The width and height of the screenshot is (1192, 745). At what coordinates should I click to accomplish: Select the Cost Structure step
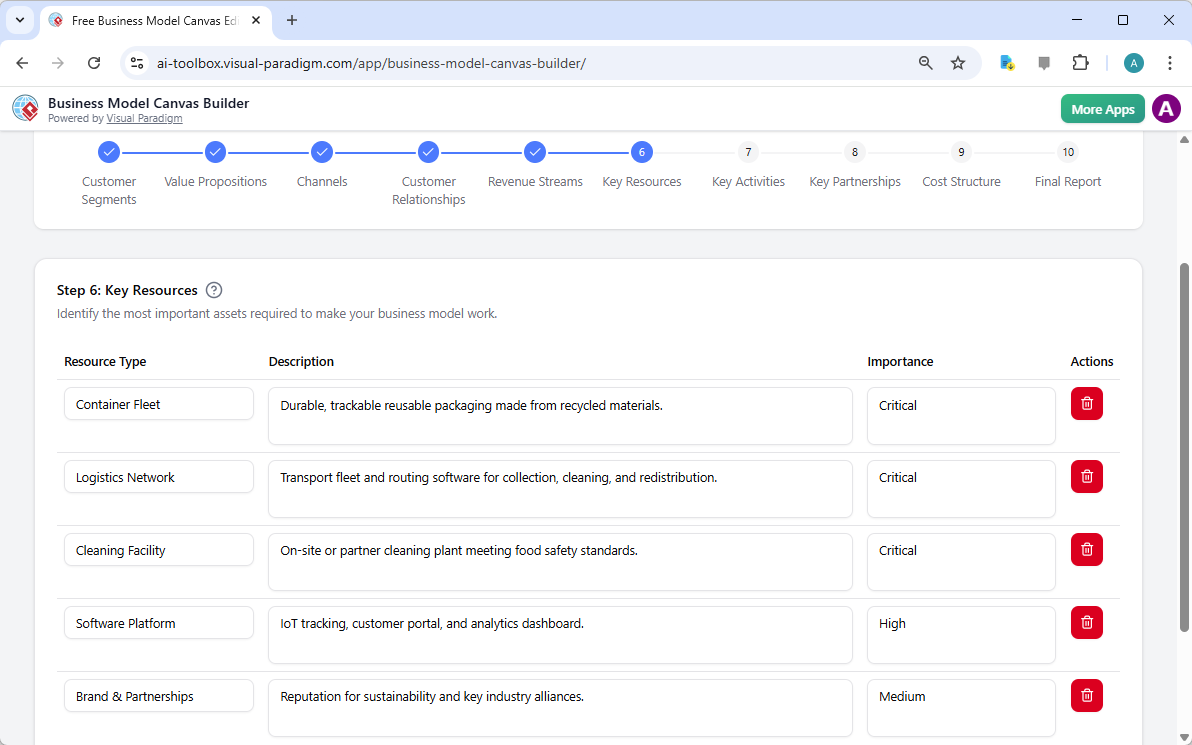coord(961,152)
